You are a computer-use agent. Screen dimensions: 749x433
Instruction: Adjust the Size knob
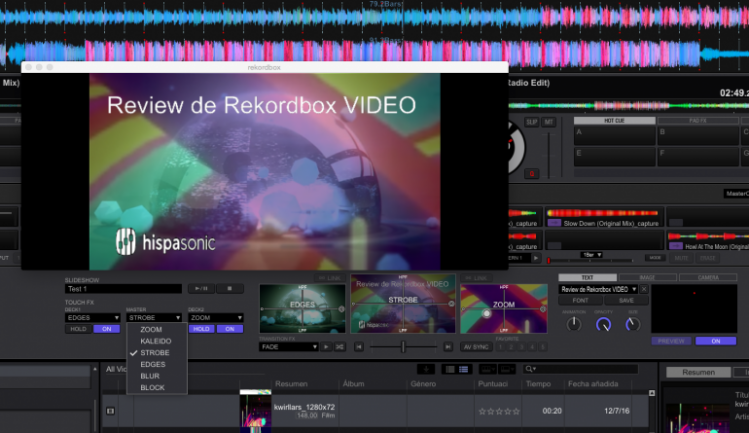click(x=632, y=325)
